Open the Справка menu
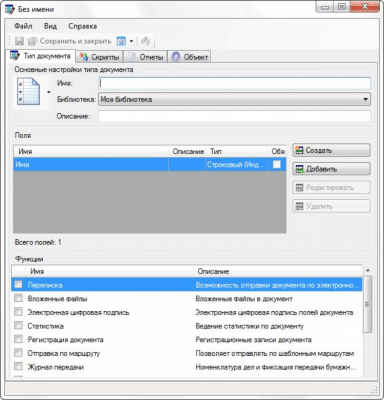Image resolution: width=384 pixels, height=400 pixels. tap(83, 26)
